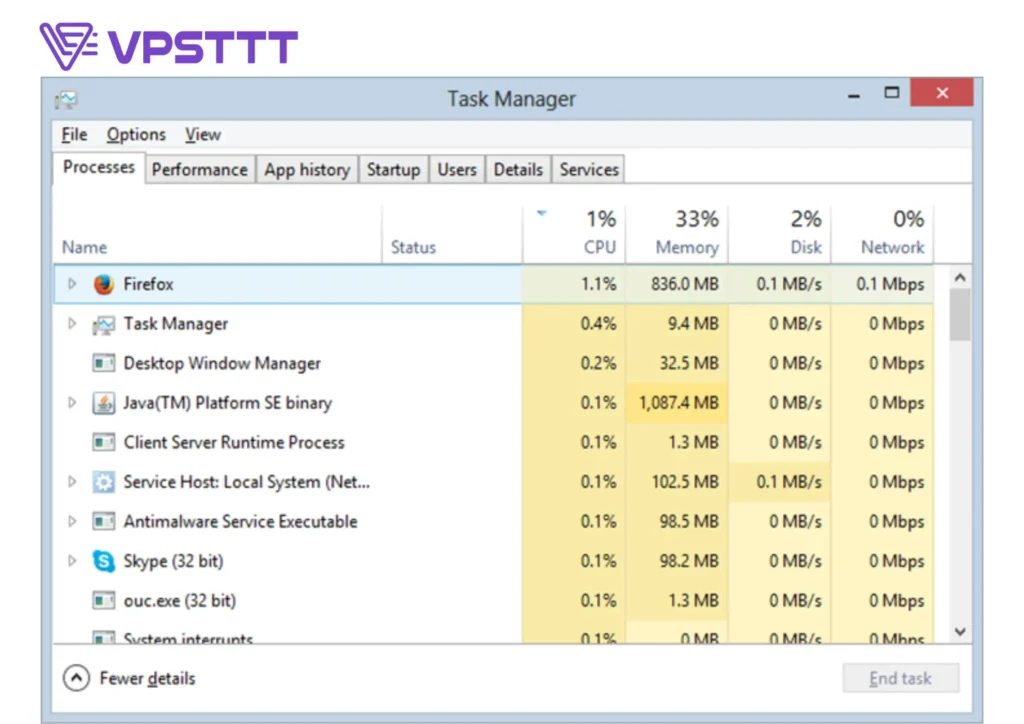Screen dimensions: 1024x724
Task: Sort by the CPU column header
Action: pos(573,234)
